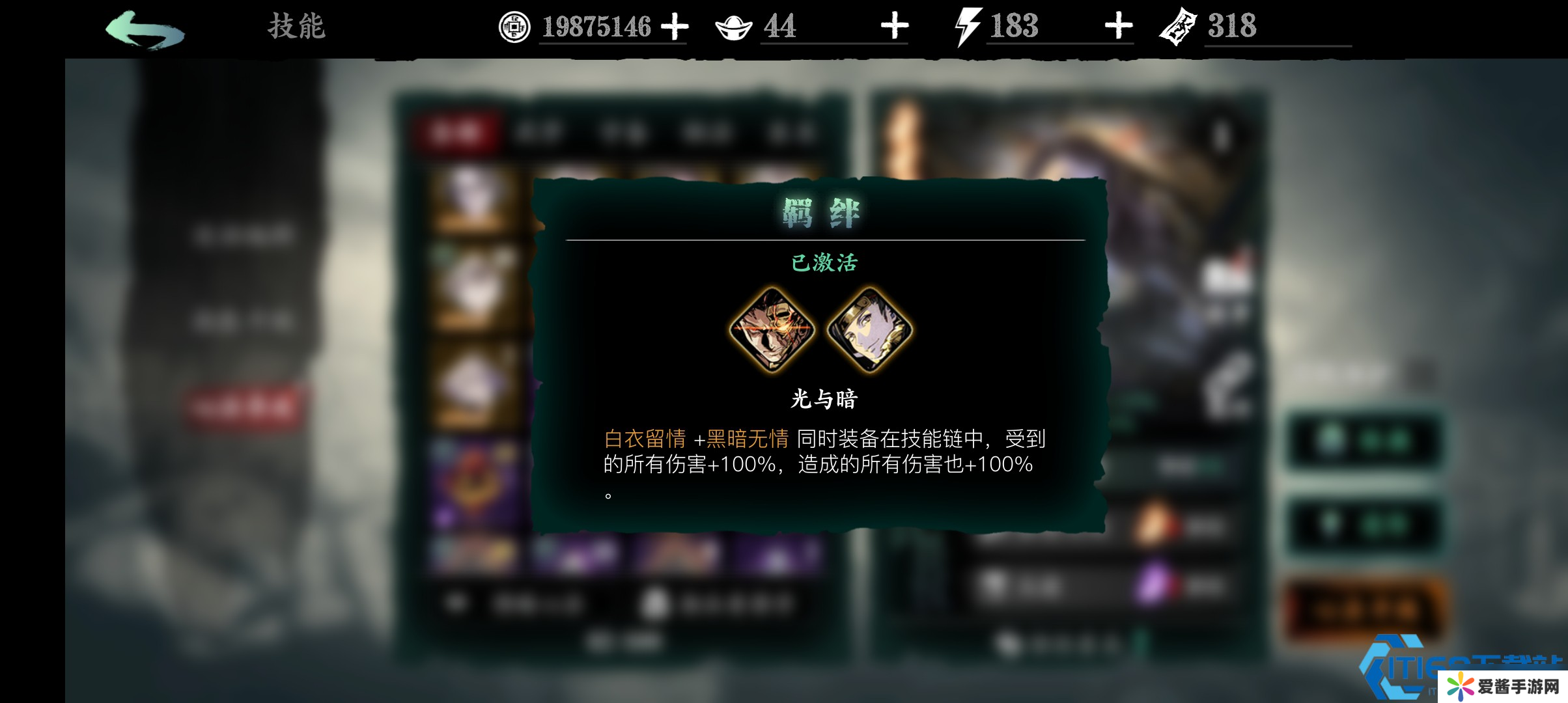Tap the 技能 page title
Screen dimensions: 1568x703
[x=296, y=27]
